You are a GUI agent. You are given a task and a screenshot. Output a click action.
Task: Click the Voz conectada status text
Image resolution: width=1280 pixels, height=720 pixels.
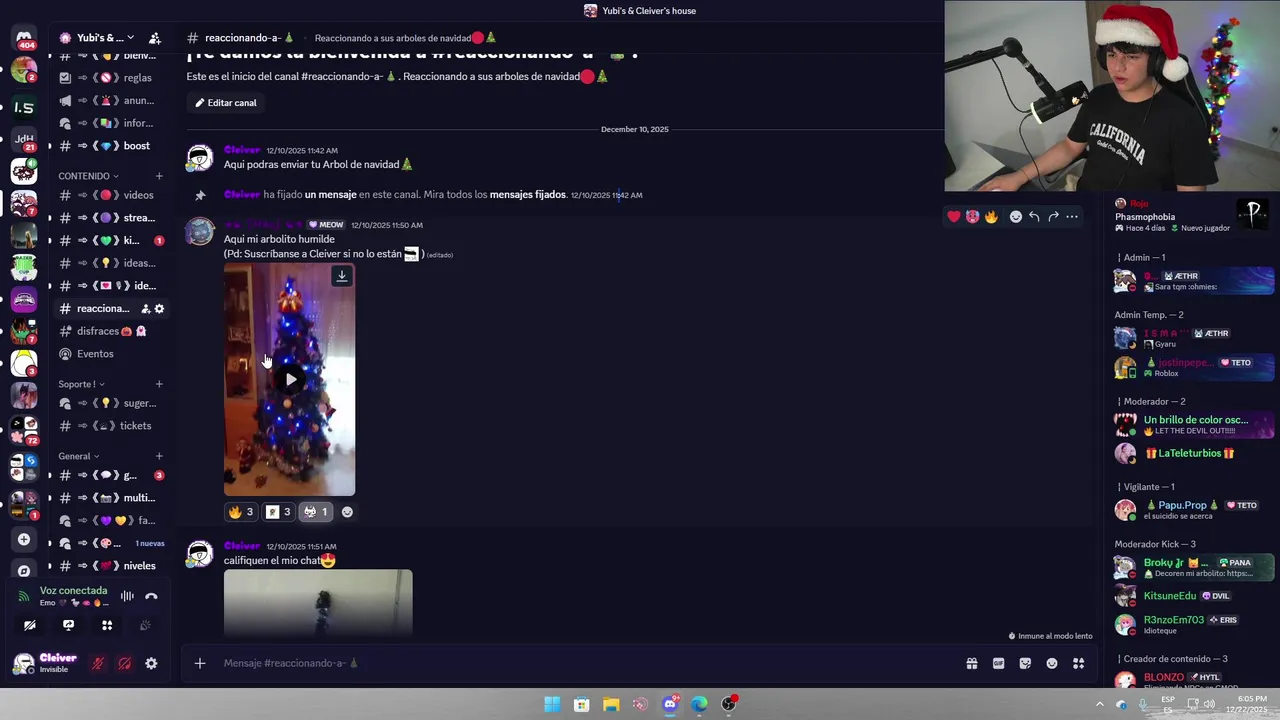73,591
